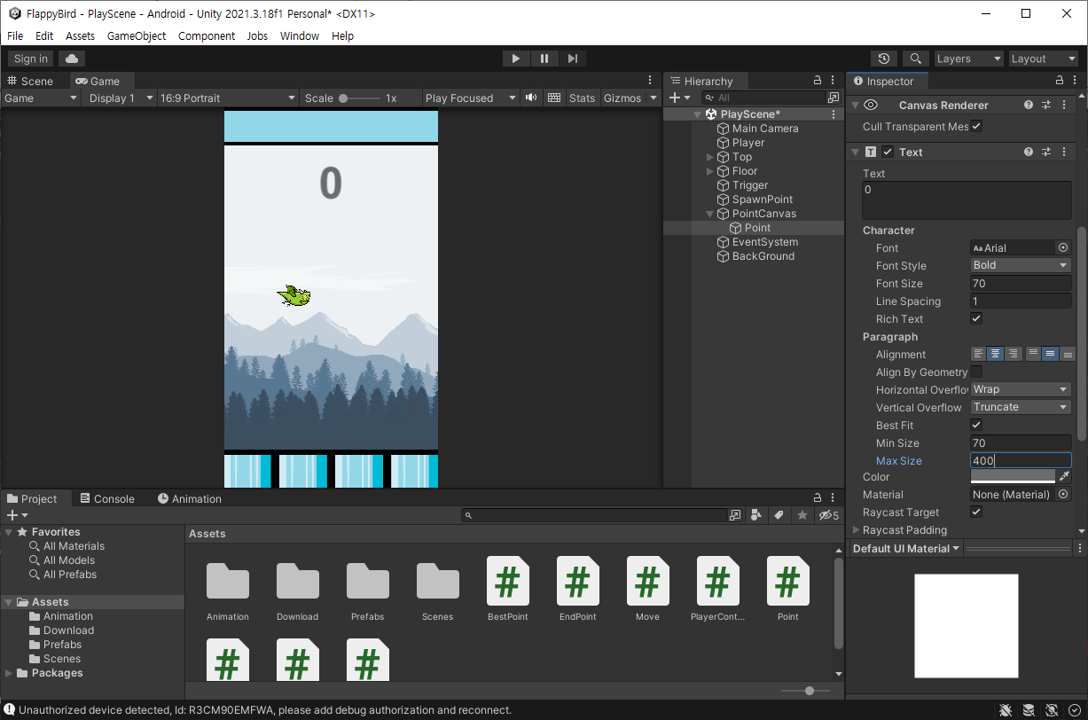This screenshot has height=720, width=1088.
Task: Open the Horizontal Overflow Wrap dropdown
Action: 1020,390
